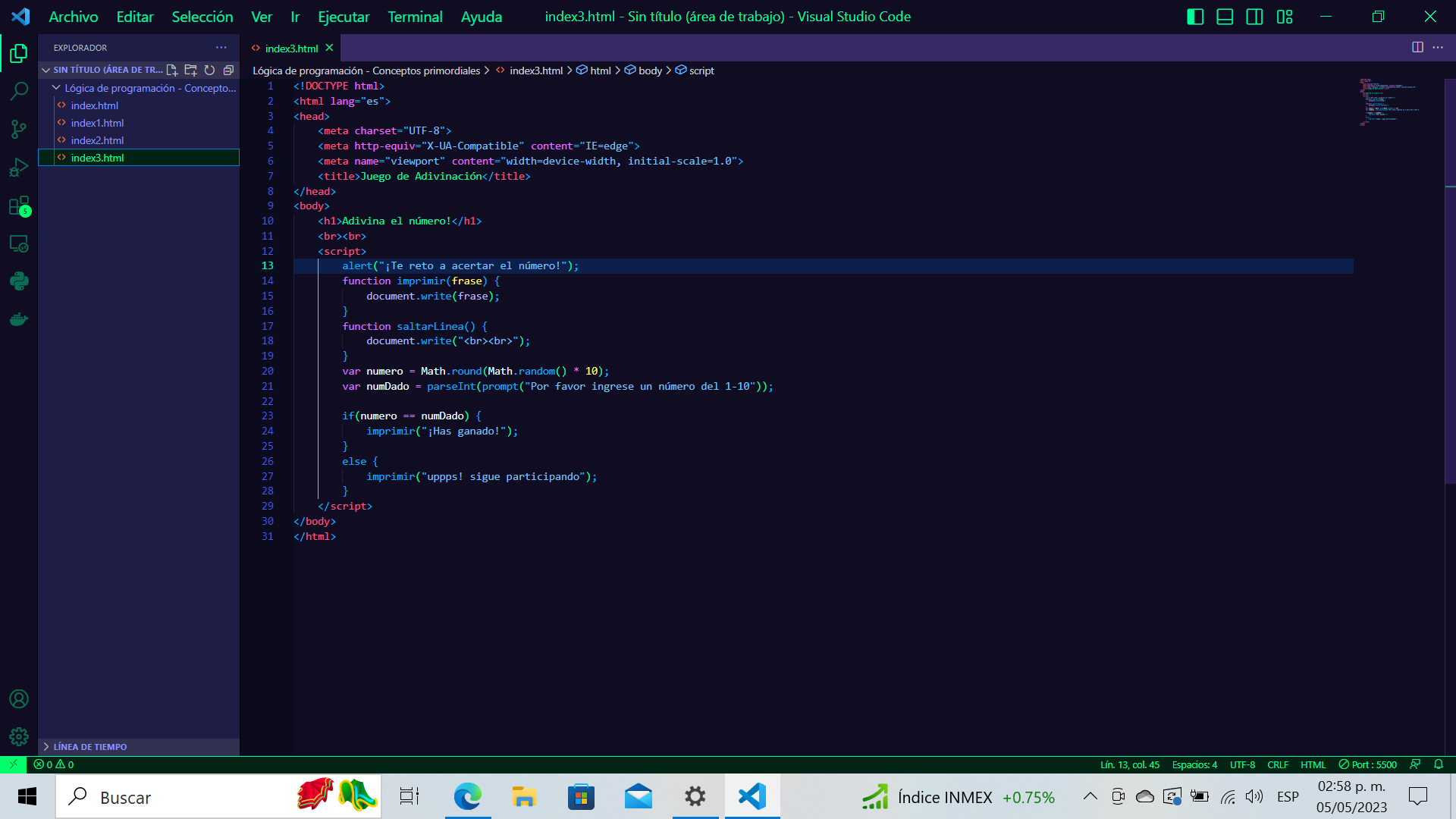Open the Editar menu
The width and height of the screenshot is (1456, 819).
(135, 17)
